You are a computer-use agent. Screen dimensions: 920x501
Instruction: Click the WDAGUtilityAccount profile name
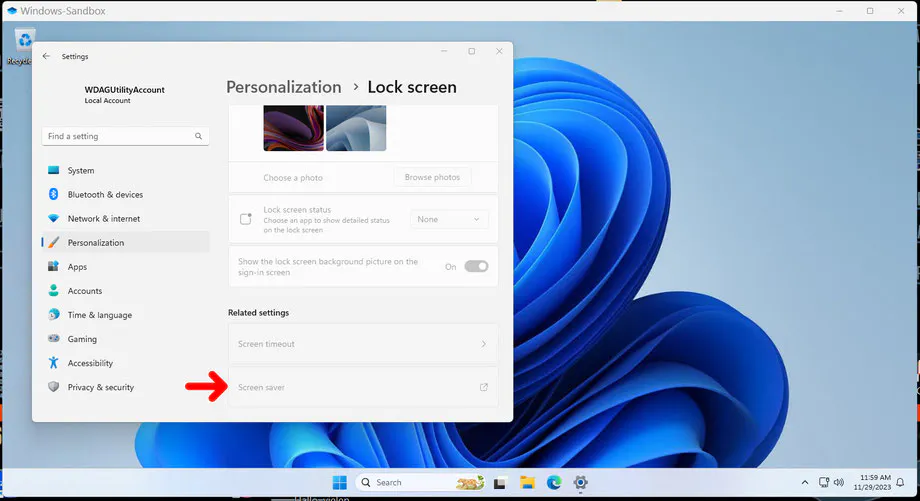(124, 90)
